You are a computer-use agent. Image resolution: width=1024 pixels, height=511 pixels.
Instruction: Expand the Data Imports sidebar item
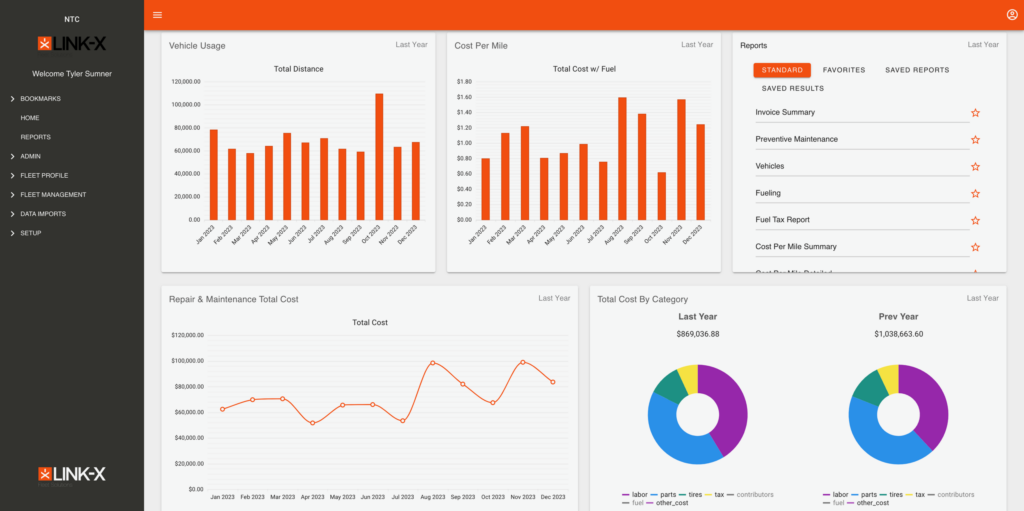tap(45, 214)
